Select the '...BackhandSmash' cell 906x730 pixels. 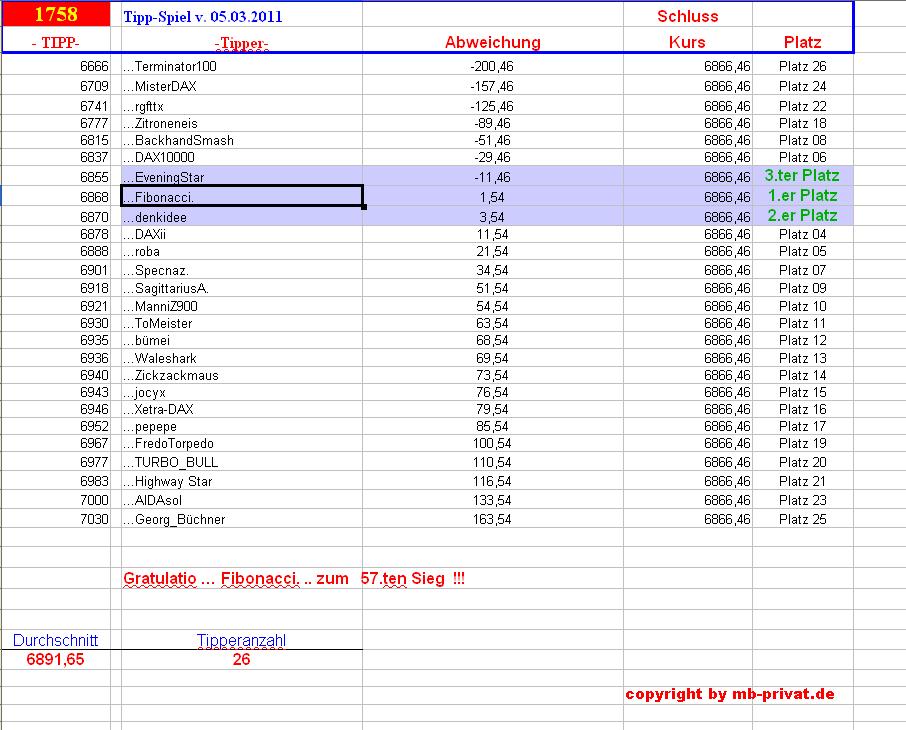(x=242, y=140)
